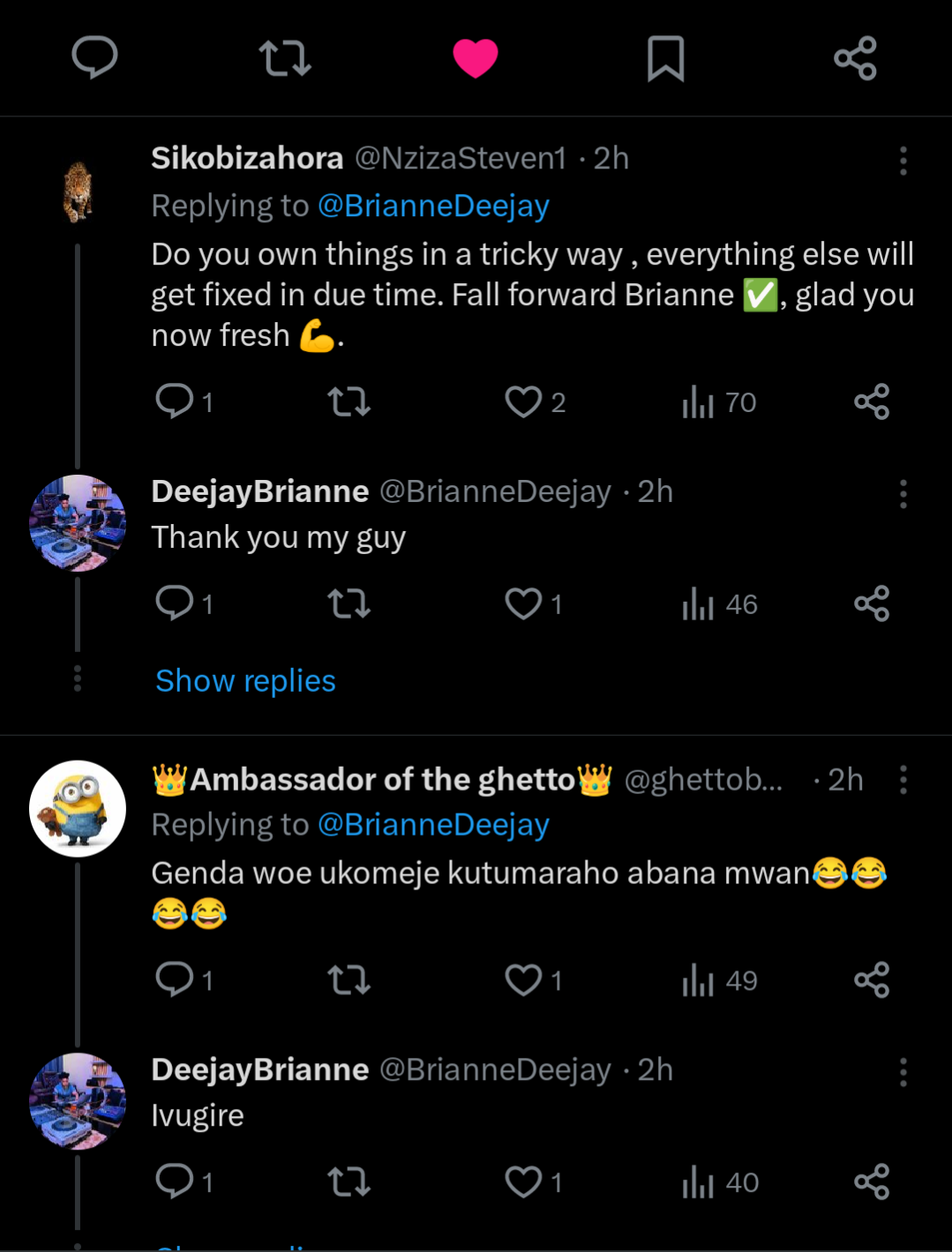The image size is (952, 1252).
Task: Reply to main post using top comment icon
Action: [x=94, y=59]
